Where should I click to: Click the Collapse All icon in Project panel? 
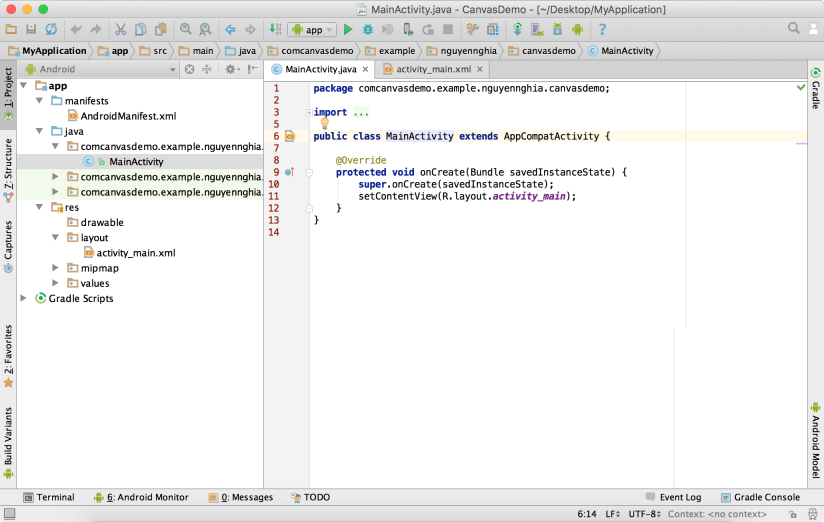click(x=207, y=69)
